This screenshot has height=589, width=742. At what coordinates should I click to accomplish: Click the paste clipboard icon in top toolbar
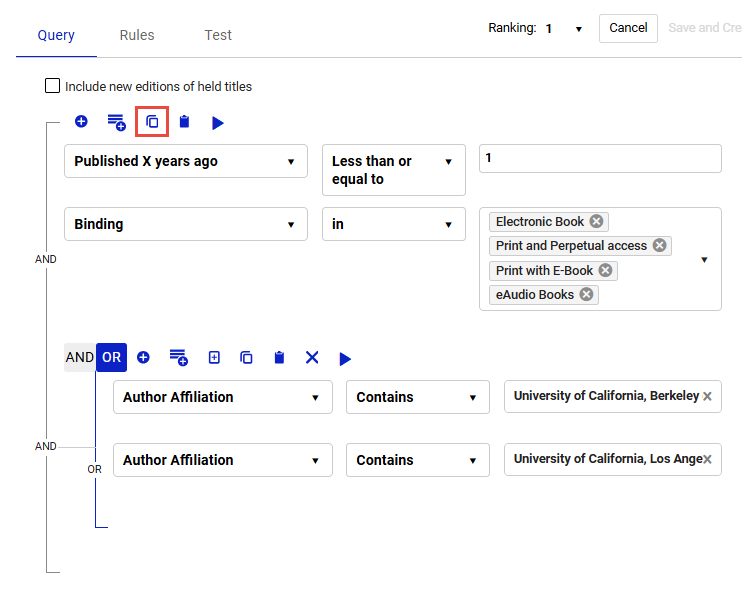click(184, 122)
